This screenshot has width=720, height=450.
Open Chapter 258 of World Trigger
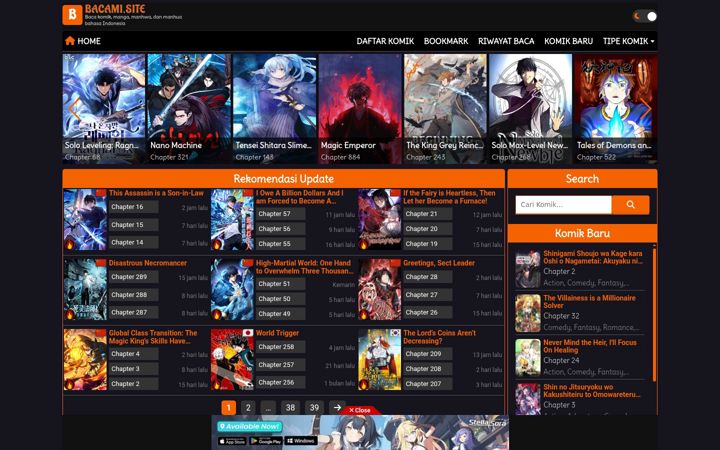pyautogui.click(x=281, y=347)
